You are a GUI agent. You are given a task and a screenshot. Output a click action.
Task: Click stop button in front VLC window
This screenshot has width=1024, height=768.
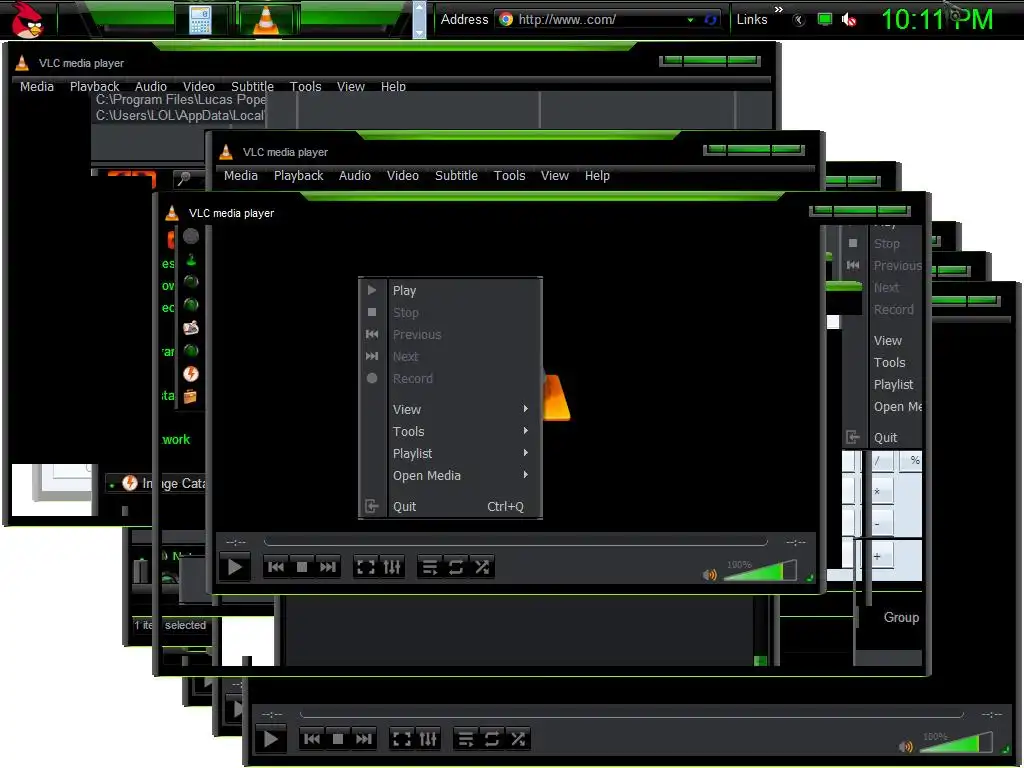tap(302, 567)
